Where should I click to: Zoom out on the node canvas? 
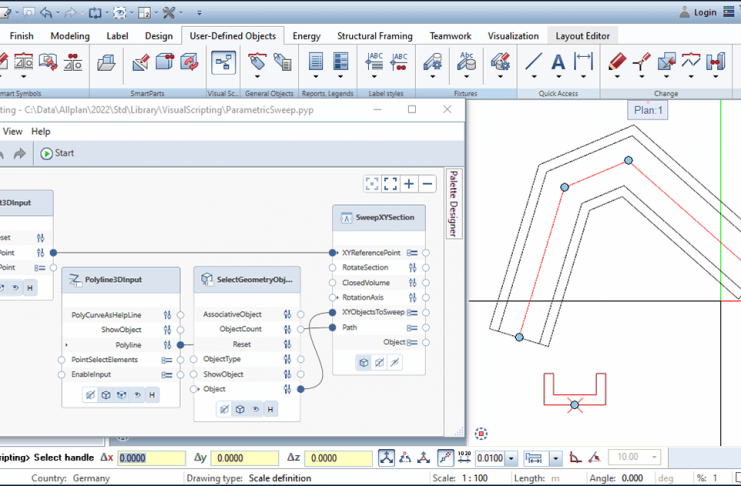point(427,184)
